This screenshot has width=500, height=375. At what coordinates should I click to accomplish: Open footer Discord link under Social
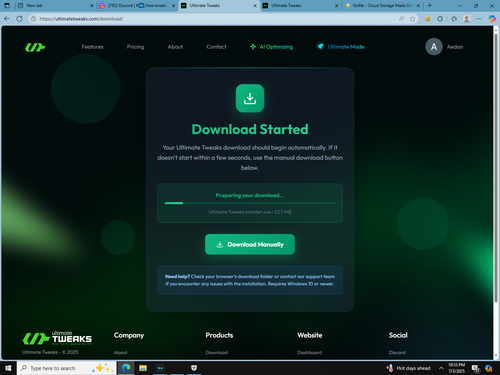click(x=397, y=352)
